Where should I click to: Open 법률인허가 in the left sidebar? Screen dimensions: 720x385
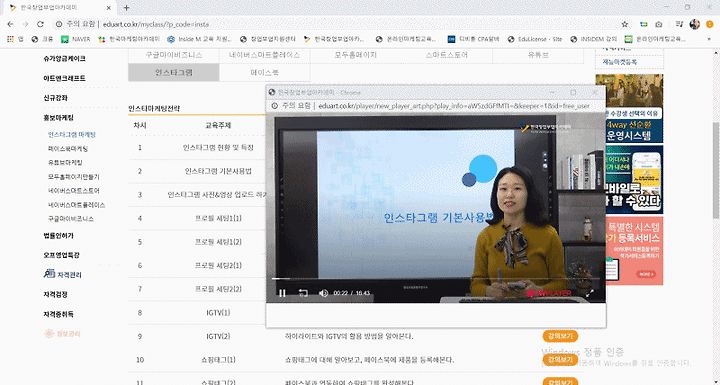(58, 236)
